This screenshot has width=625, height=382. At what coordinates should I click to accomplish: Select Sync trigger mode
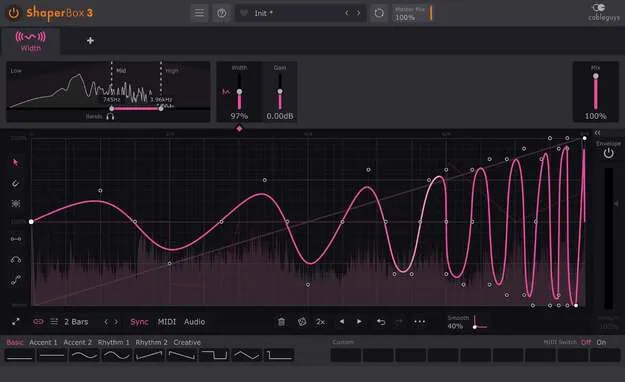[x=139, y=322]
